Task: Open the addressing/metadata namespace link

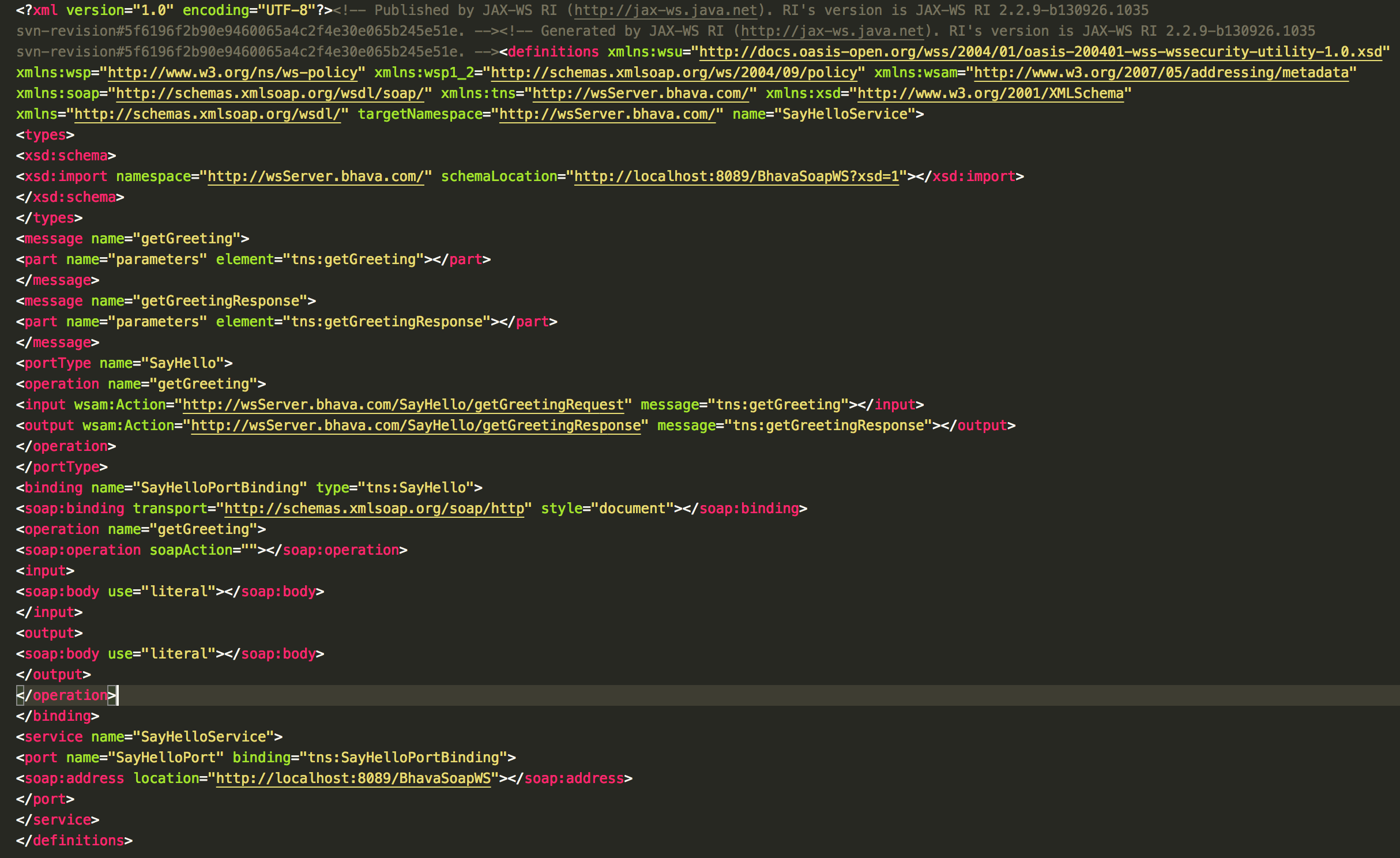Action: pyautogui.click(x=1161, y=73)
